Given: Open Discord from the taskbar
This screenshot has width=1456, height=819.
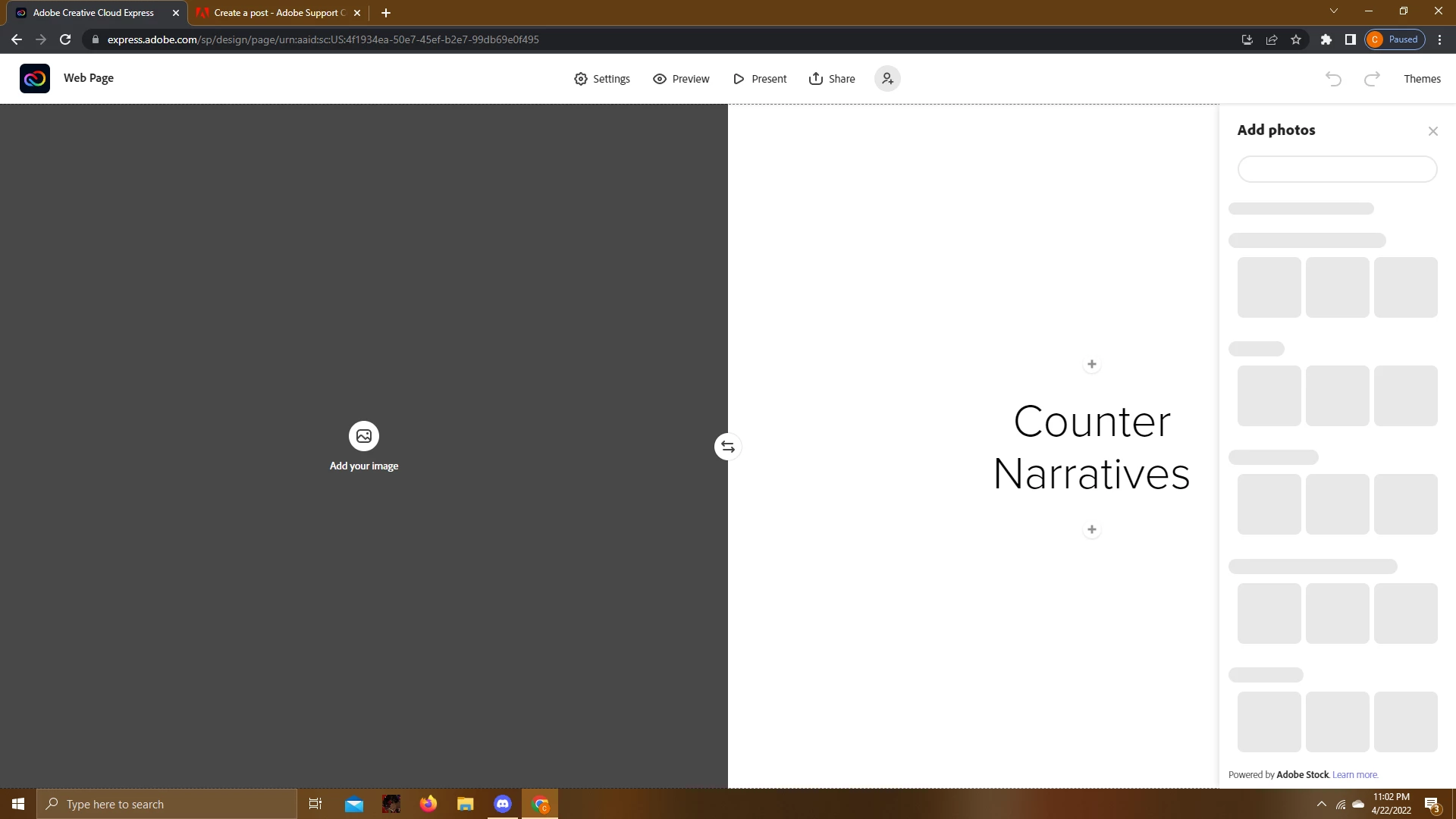Looking at the screenshot, I should (503, 804).
